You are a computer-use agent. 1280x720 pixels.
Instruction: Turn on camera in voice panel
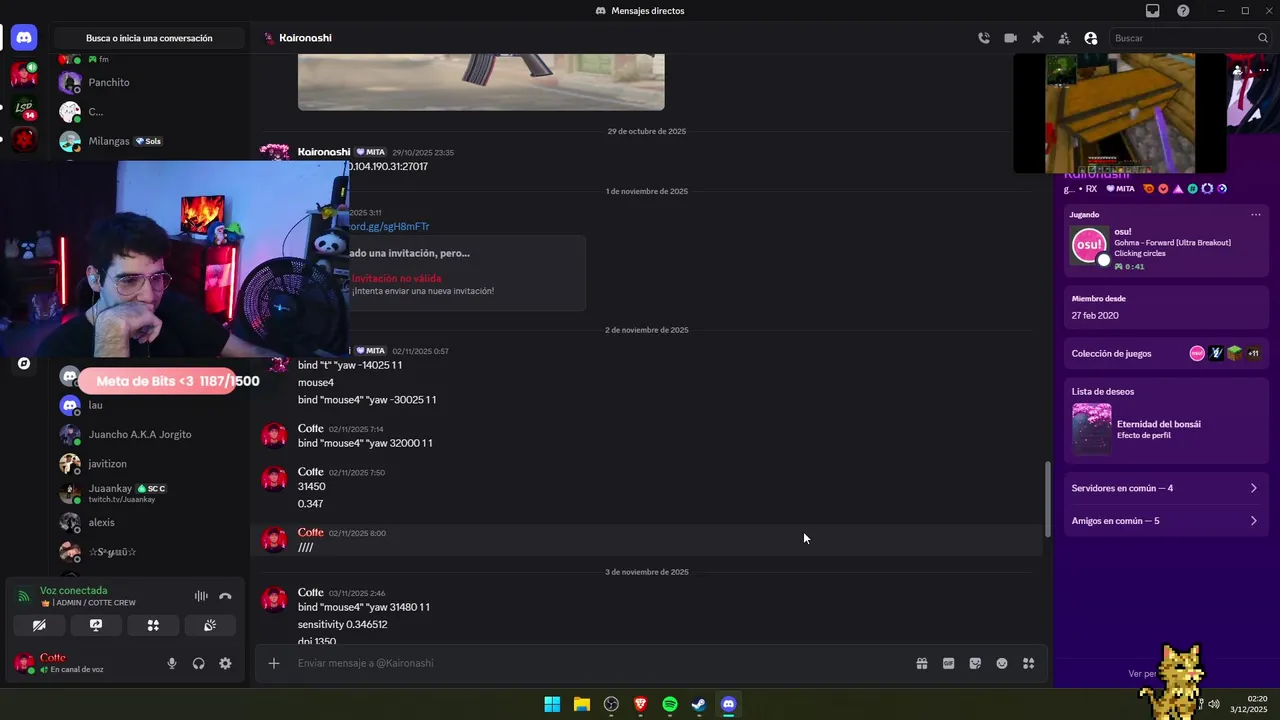pyautogui.click(x=39, y=625)
